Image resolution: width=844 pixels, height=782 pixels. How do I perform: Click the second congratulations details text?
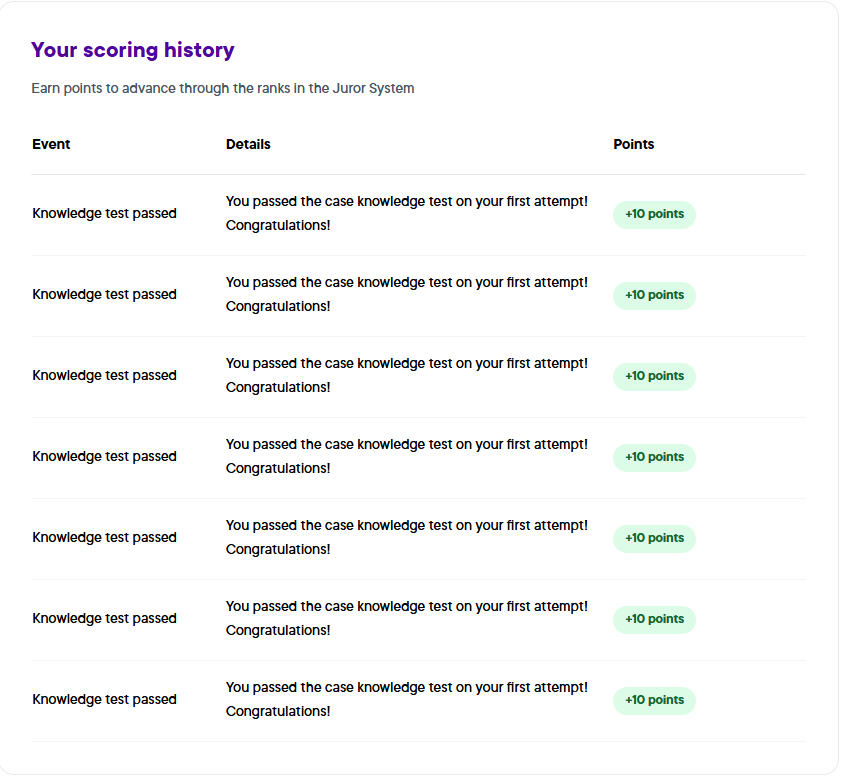coord(406,294)
